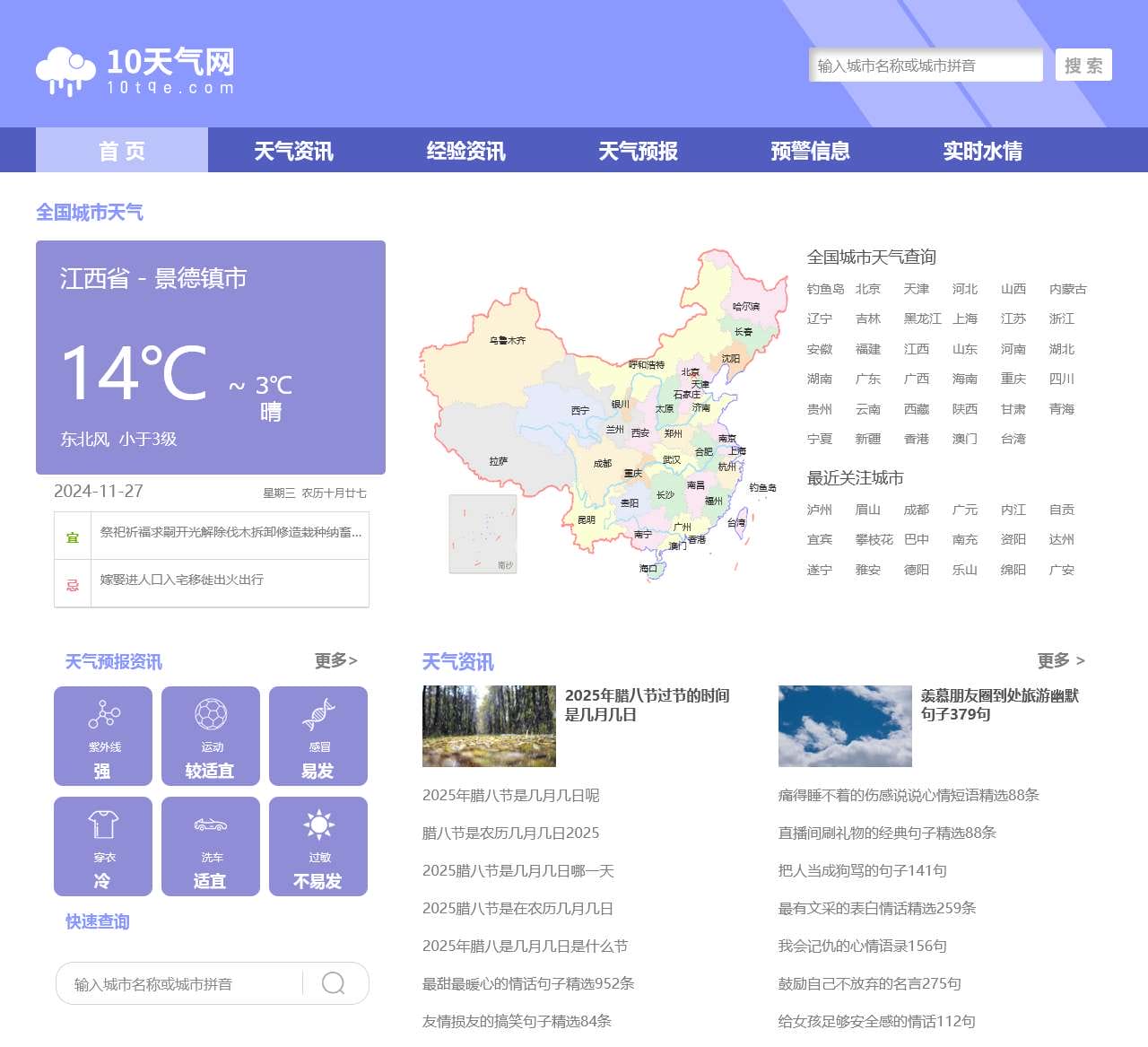The height and width of the screenshot is (1047, 1148).
Task: Click the 10天气网 cloud logo
Action: coord(136,71)
